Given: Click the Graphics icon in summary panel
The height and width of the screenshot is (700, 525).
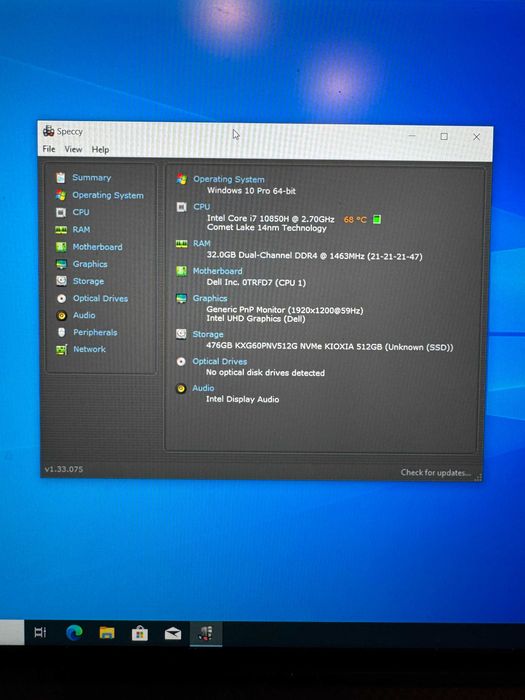Looking at the screenshot, I should click(x=181, y=298).
